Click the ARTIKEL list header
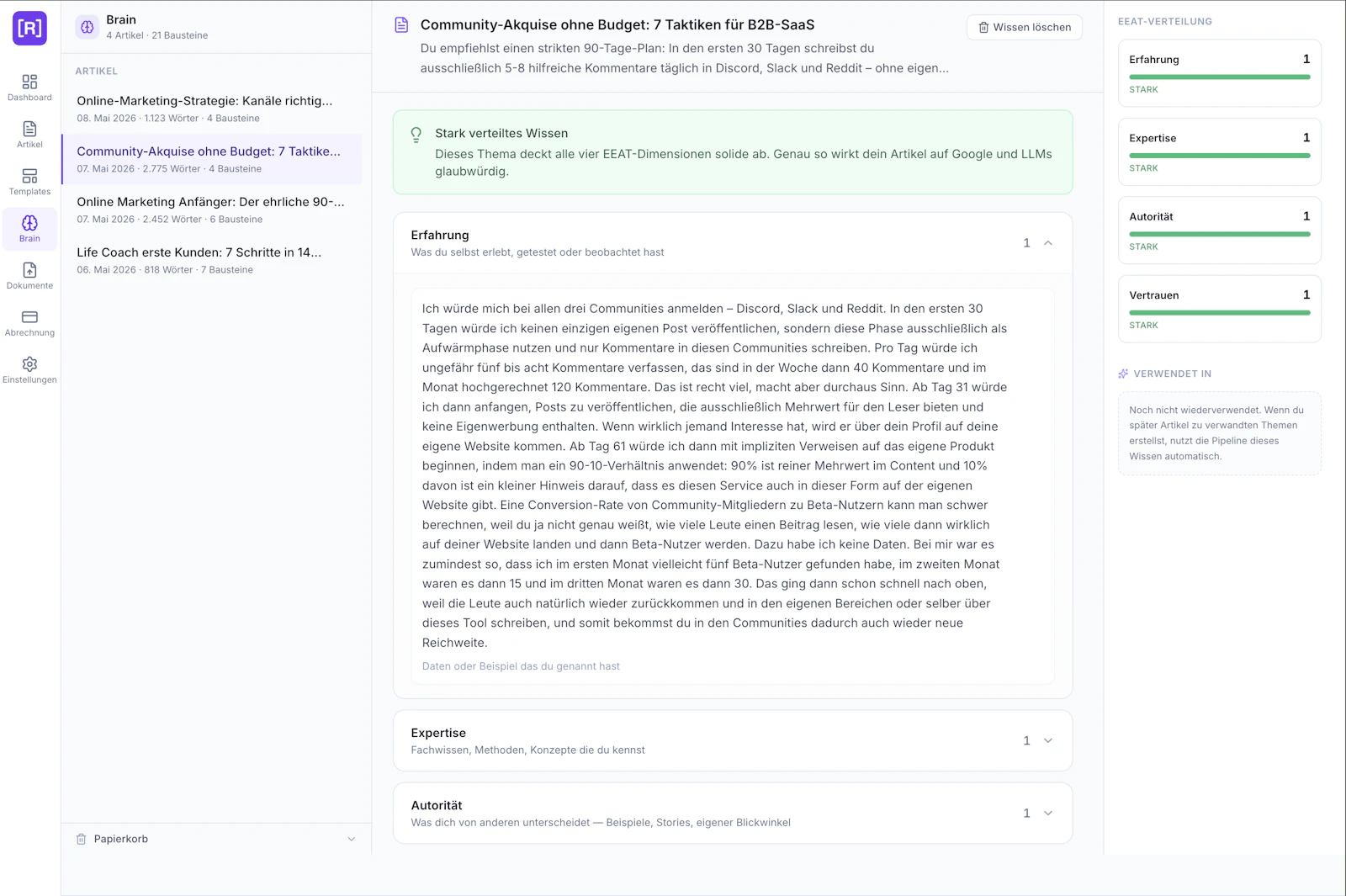This screenshot has width=1346, height=896. [x=97, y=72]
